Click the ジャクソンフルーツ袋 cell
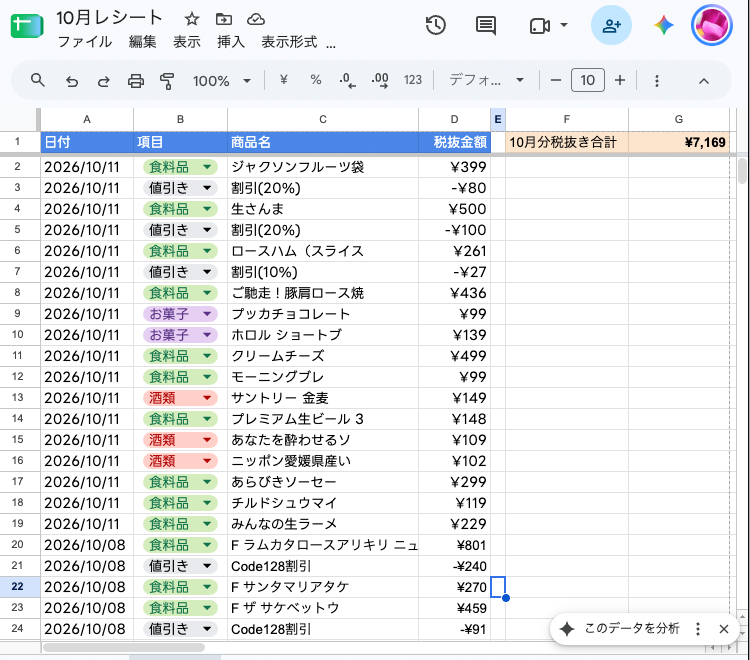The width and height of the screenshot is (750, 660). coord(323,167)
